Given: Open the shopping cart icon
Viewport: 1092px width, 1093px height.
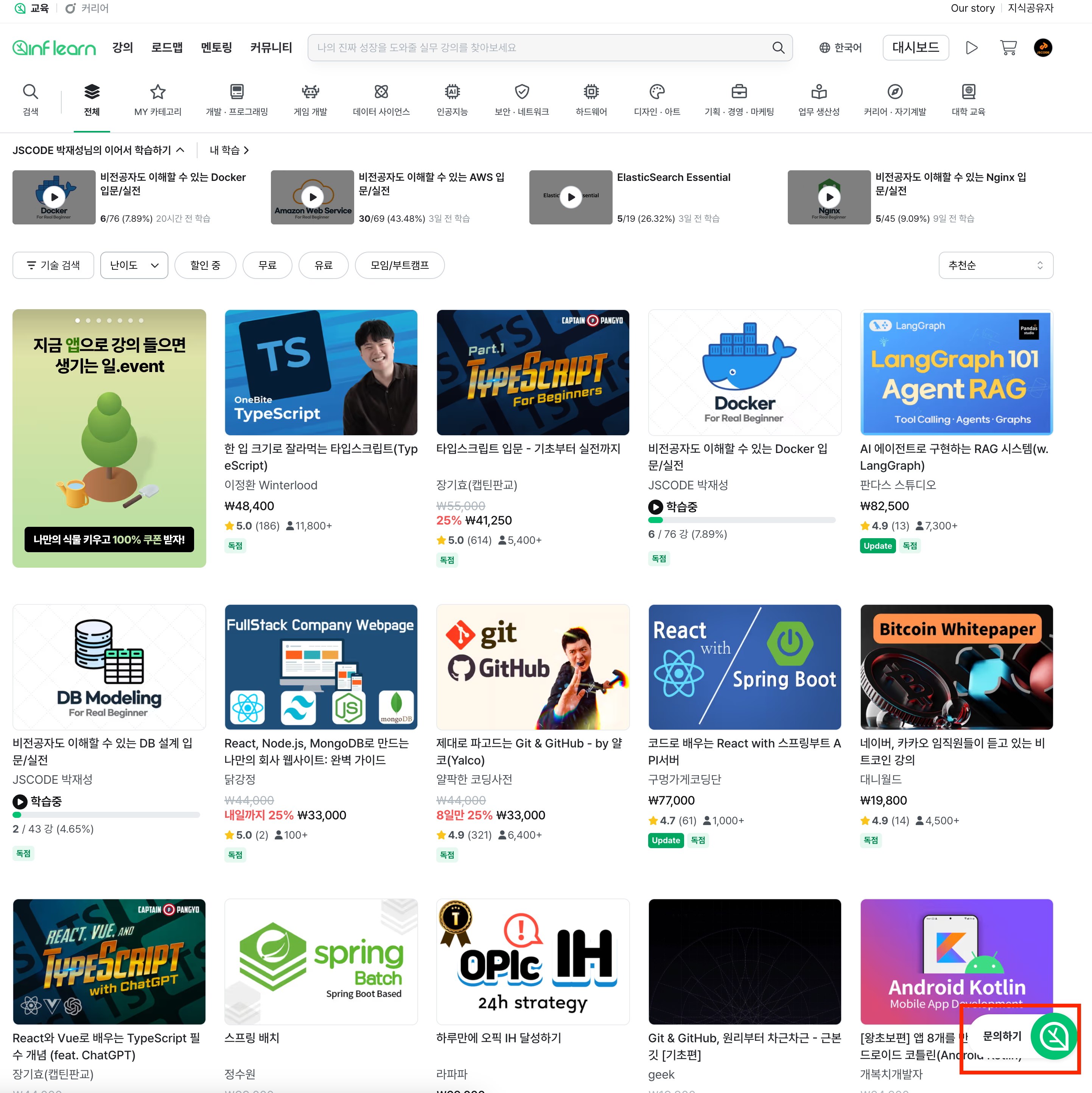Looking at the screenshot, I should [x=1008, y=48].
